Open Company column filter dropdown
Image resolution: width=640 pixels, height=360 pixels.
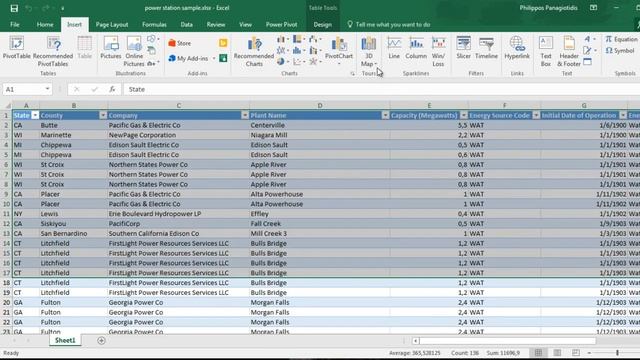pyautogui.click(x=245, y=116)
